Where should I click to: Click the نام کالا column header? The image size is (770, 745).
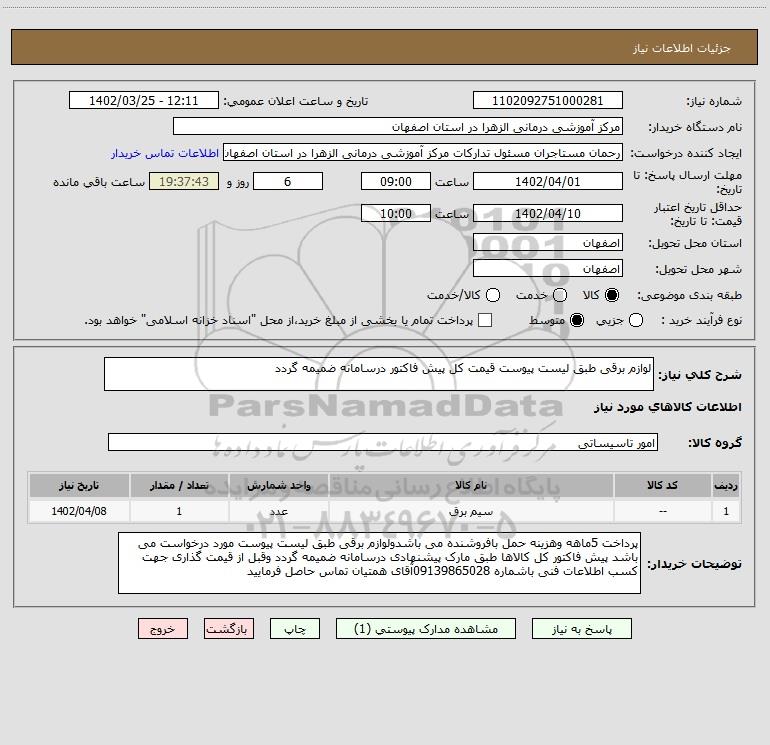[471, 485]
